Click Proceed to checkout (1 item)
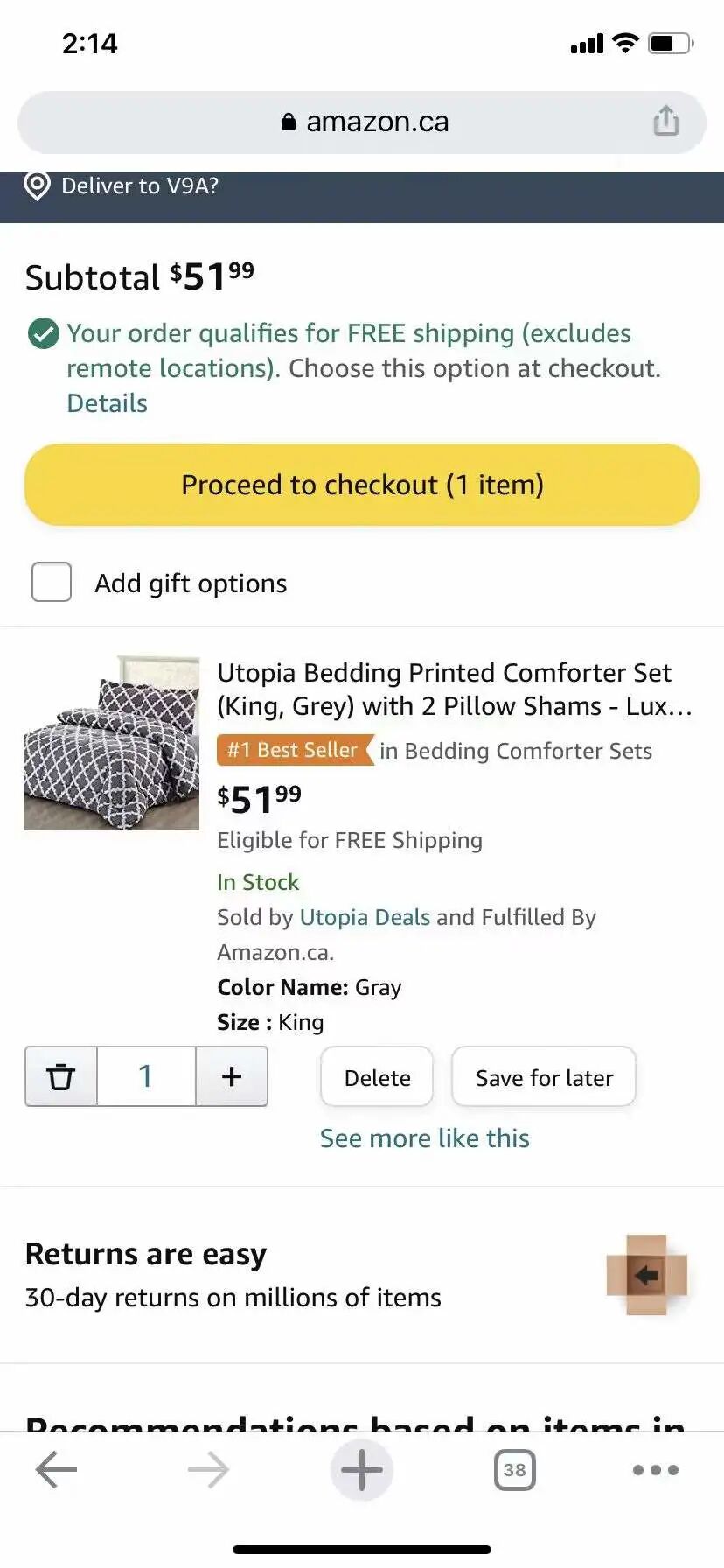This screenshot has width=724, height=1568. 362,485
